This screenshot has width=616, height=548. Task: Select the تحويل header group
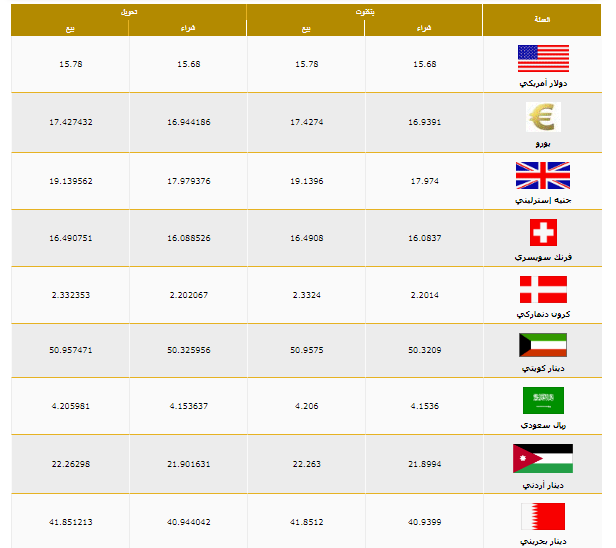tap(128, 11)
